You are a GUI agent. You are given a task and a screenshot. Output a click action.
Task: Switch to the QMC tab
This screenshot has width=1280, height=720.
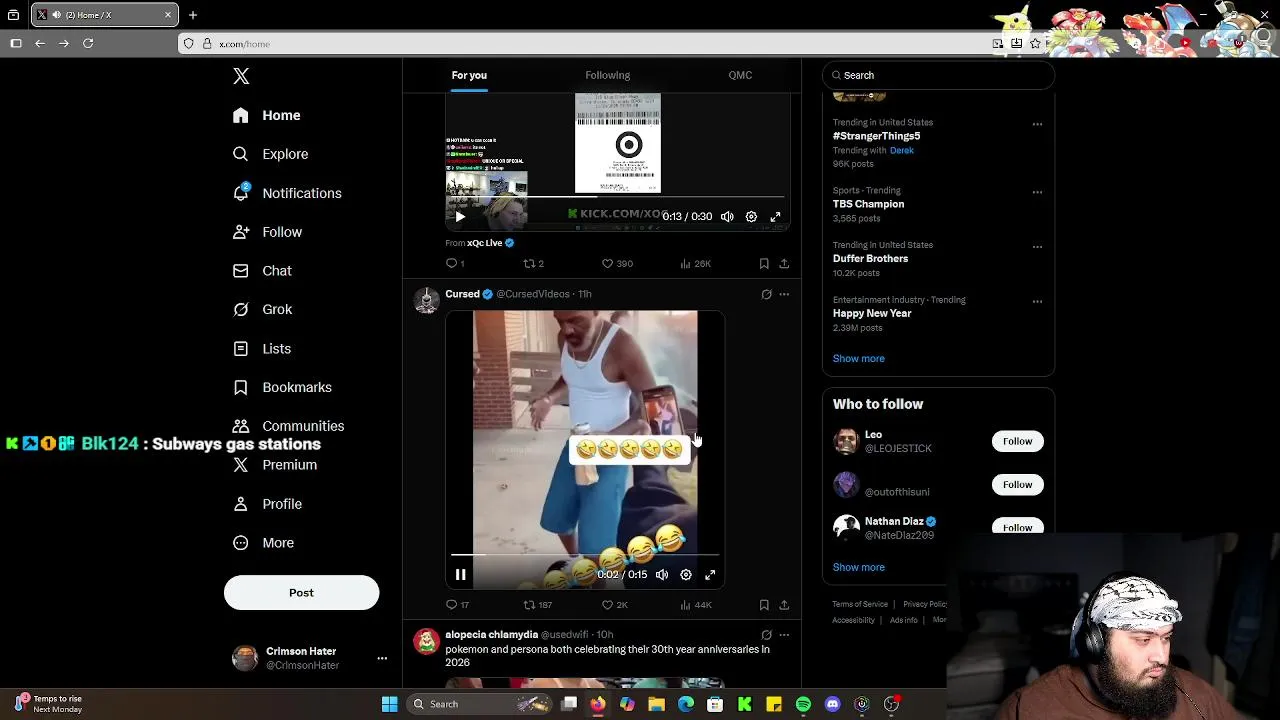[740, 75]
